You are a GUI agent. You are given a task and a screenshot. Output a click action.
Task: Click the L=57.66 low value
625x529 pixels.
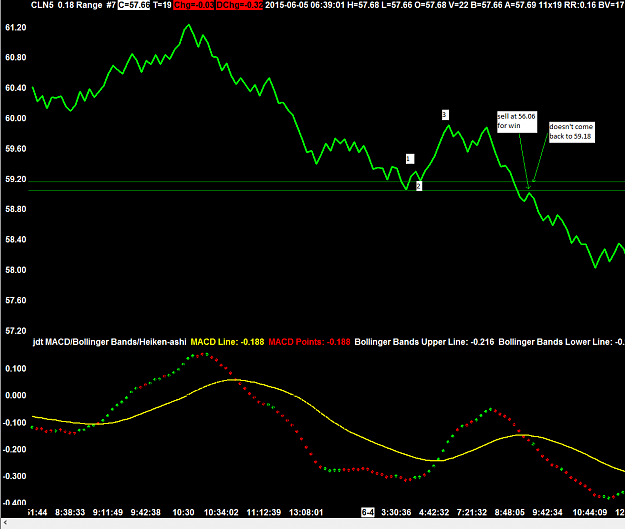click(397, 5)
